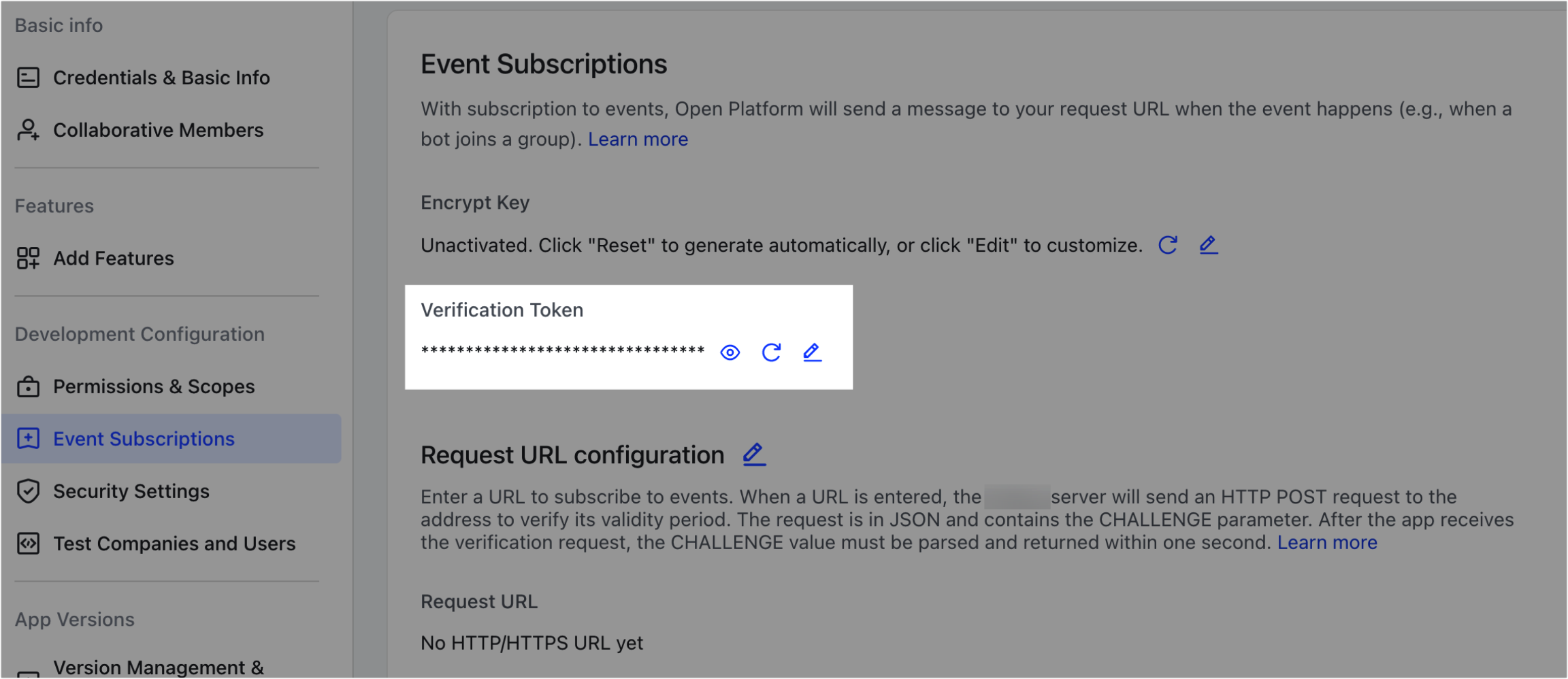Click the 'Encrypt Key' label
Image resolution: width=1568 pixels, height=679 pixels.
tap(475, 203)
